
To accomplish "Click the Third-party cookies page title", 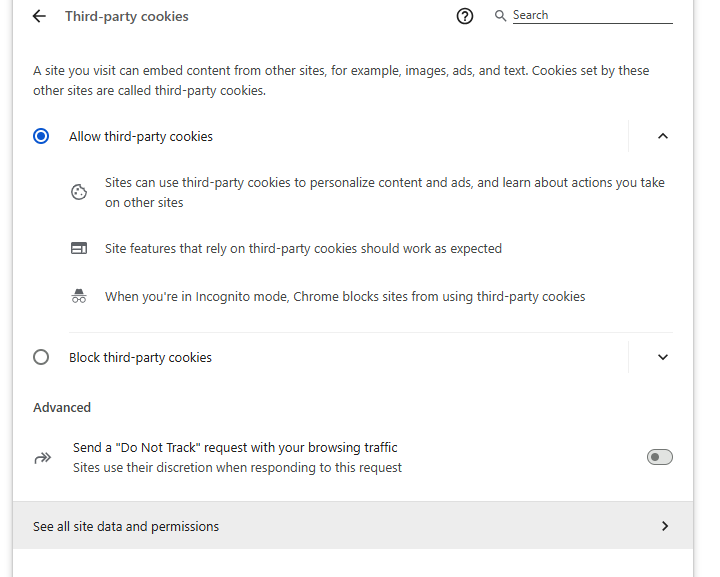I will [127, 16].
